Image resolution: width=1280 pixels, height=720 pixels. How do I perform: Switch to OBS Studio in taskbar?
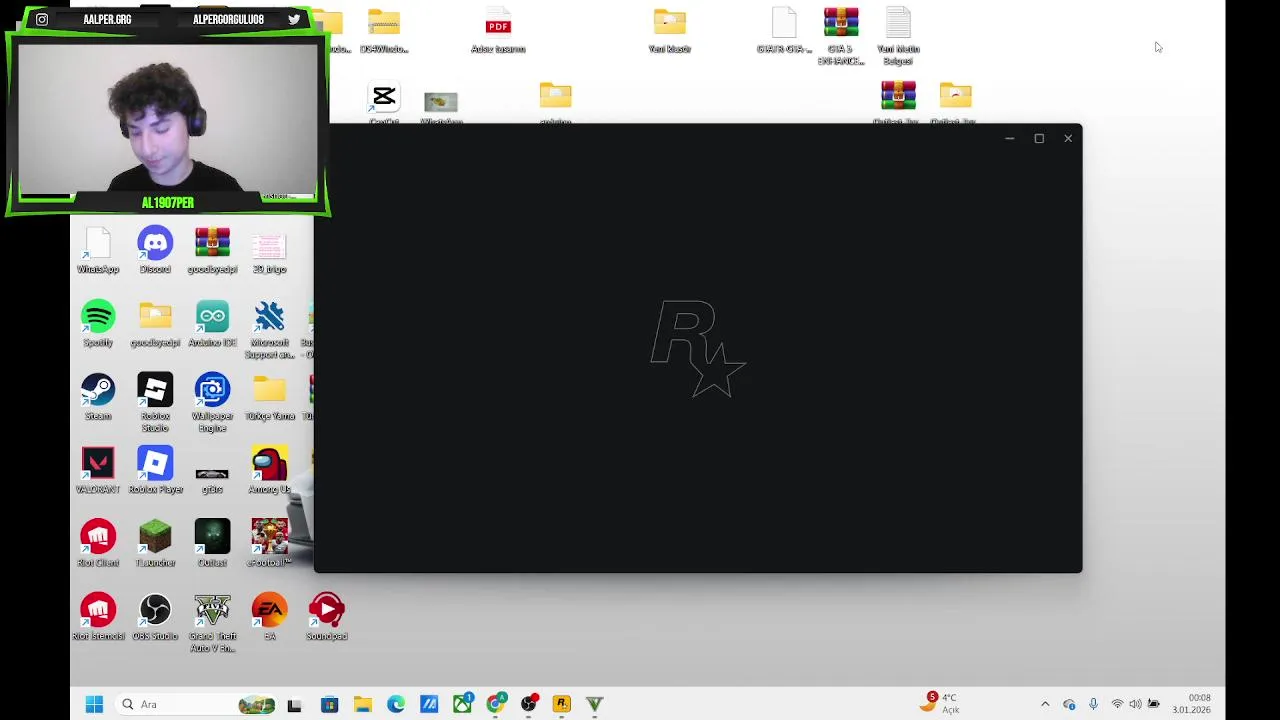pyautogui.click(x=528, y=704)
